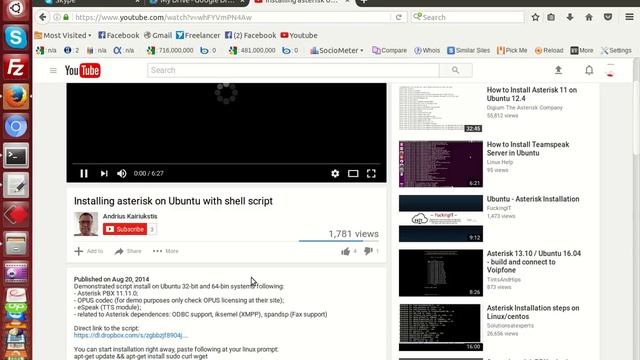Launch FileZilla from dock
Image resolution: width=640 pixels, height=360 pixels.
16,67
